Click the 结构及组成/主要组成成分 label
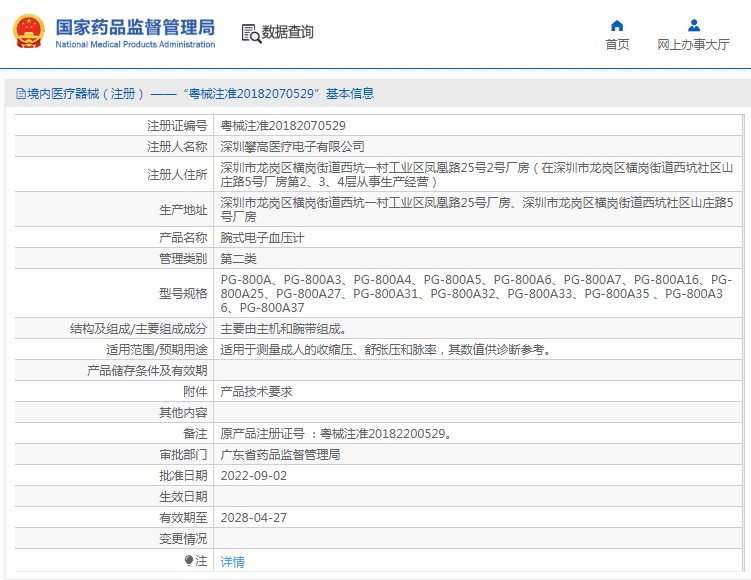This screenshot has width=751, height=580. tap(138, 329)
